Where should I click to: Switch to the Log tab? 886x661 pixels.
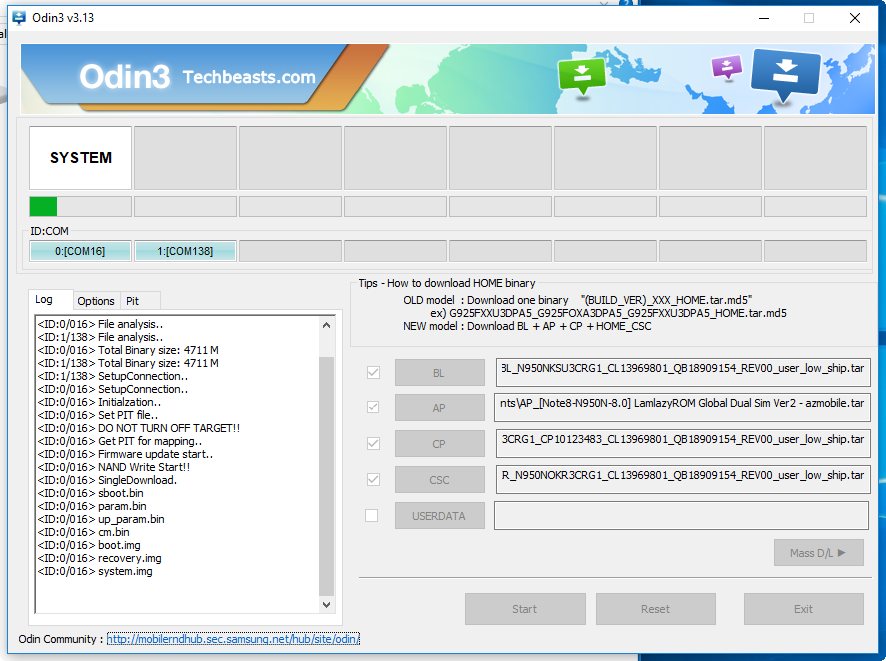pyautogui.click(x=50, y=299)
